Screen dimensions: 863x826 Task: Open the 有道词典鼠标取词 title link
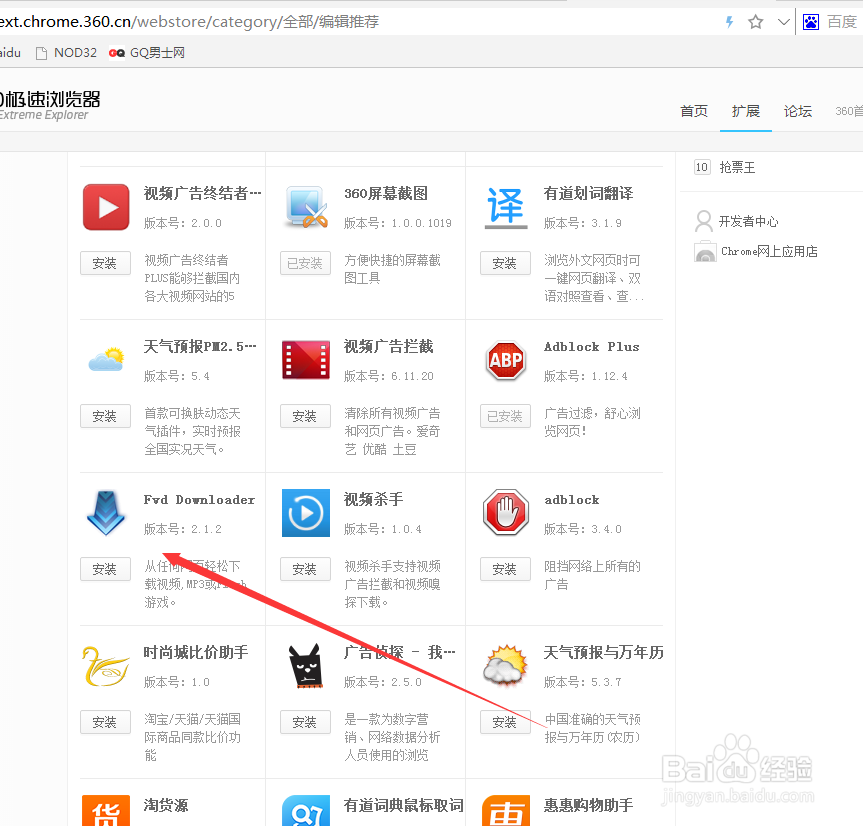[403, 806]
